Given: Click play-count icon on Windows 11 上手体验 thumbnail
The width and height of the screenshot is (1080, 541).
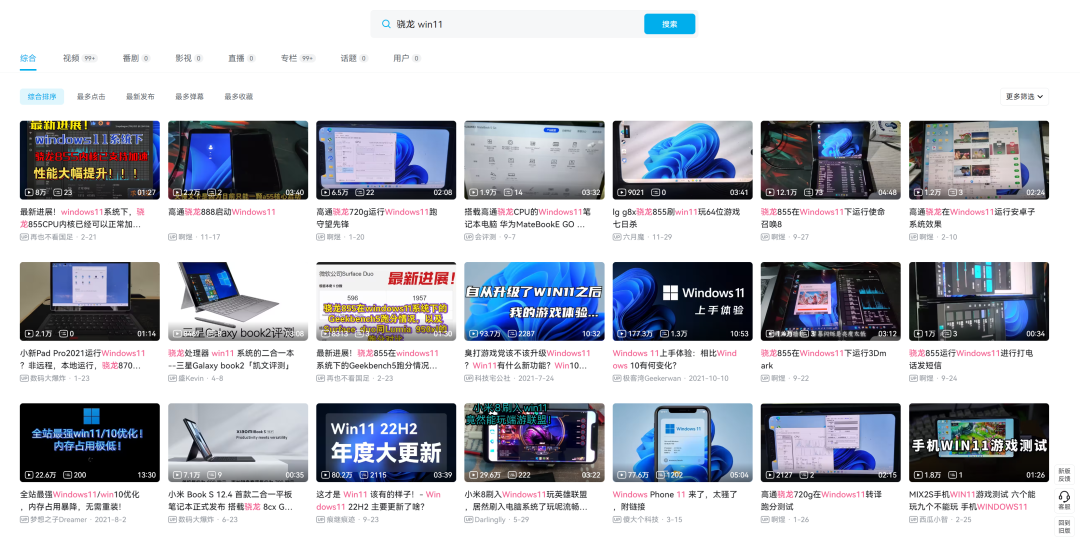Looking at the screenshot, I should pyautogui.click(x=621, y=334).
